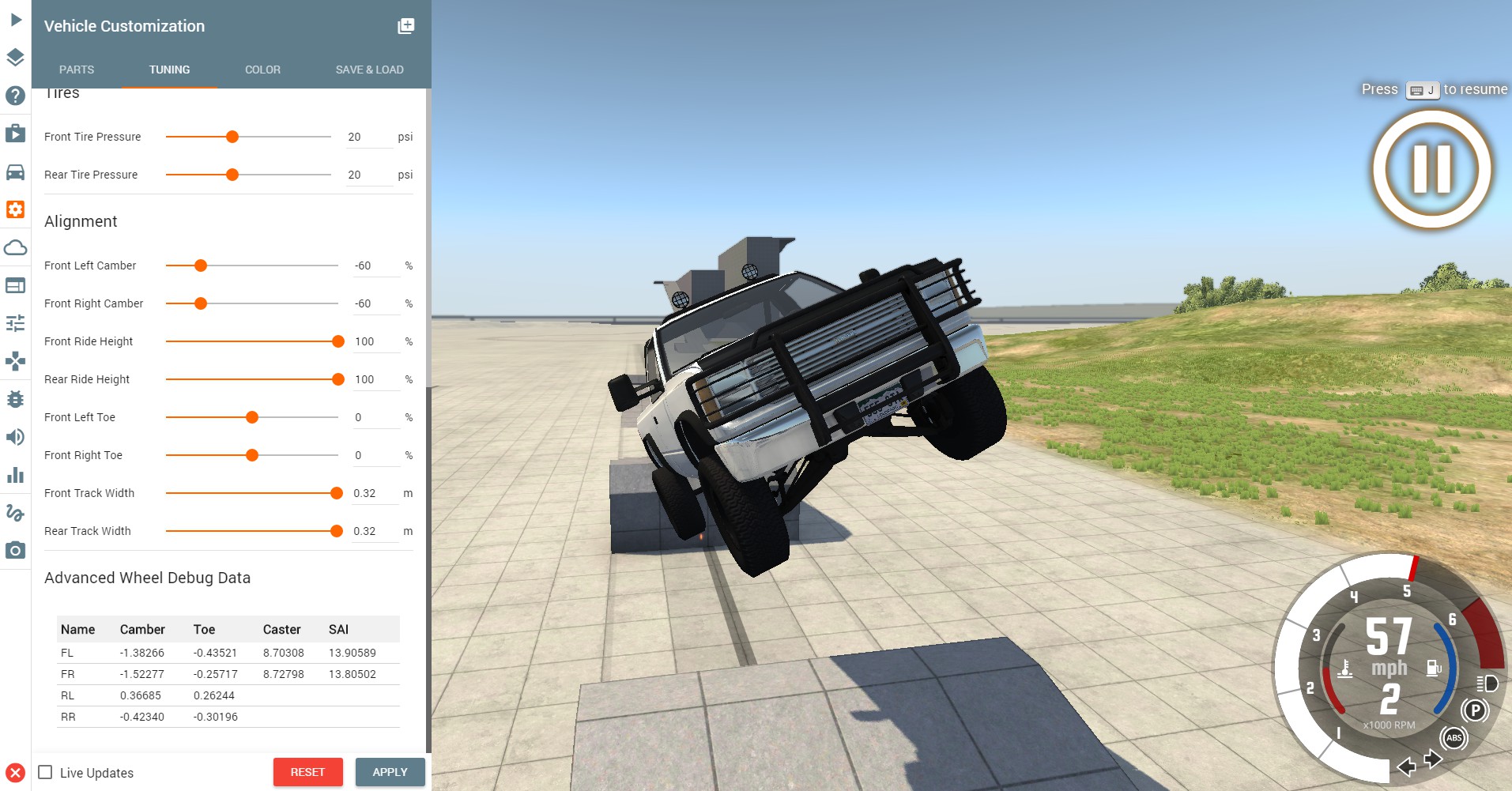Open the audio speaker icon
Image resolution: width=1512 pixels, height=791 pixels.
pos(16,437)
